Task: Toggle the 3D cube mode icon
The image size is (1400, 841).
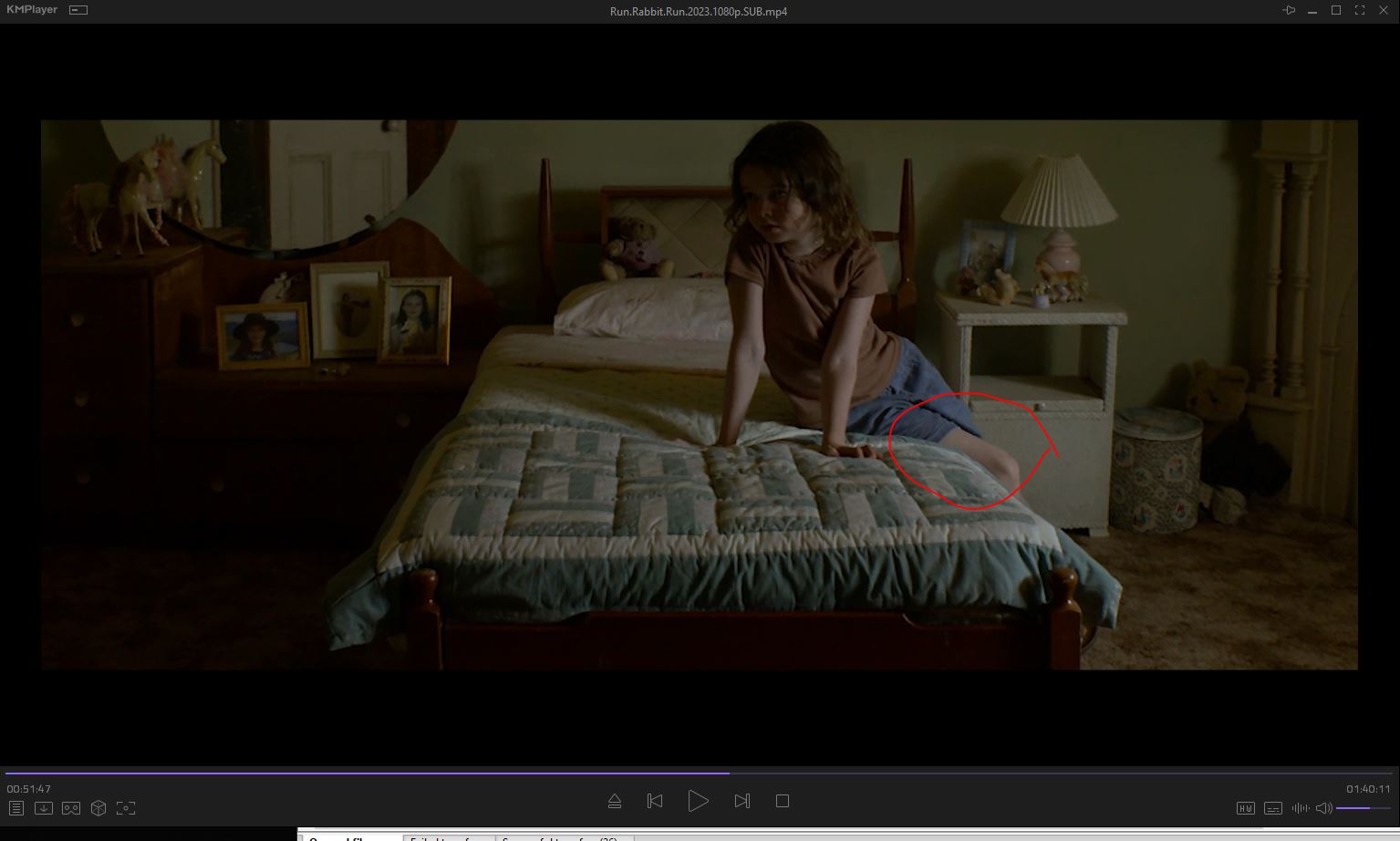Action: pyautogui.click(x=99, y=808)
